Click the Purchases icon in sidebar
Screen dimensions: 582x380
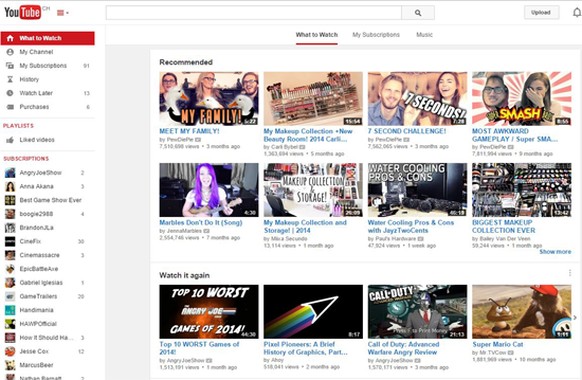pyautogui.click(x=10, y=107)
